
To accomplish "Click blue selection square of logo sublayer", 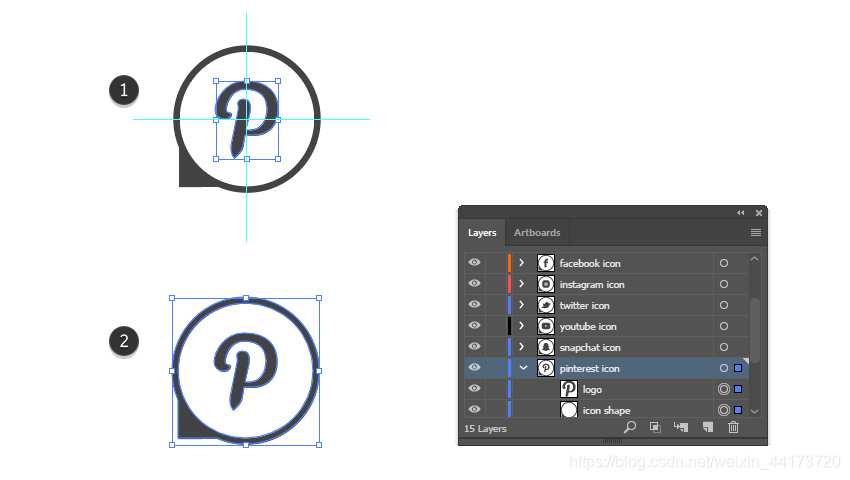I will (x=738, y=389).
